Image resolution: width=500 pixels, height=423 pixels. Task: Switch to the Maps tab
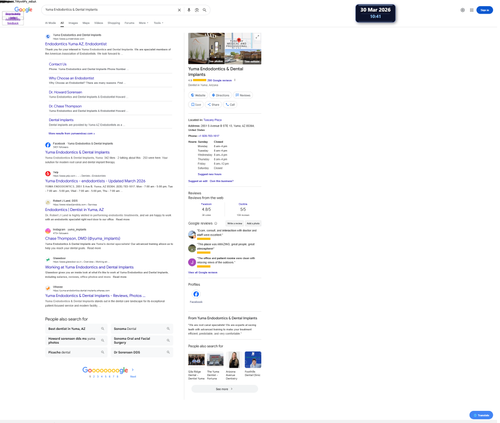[x=86, y=23]
